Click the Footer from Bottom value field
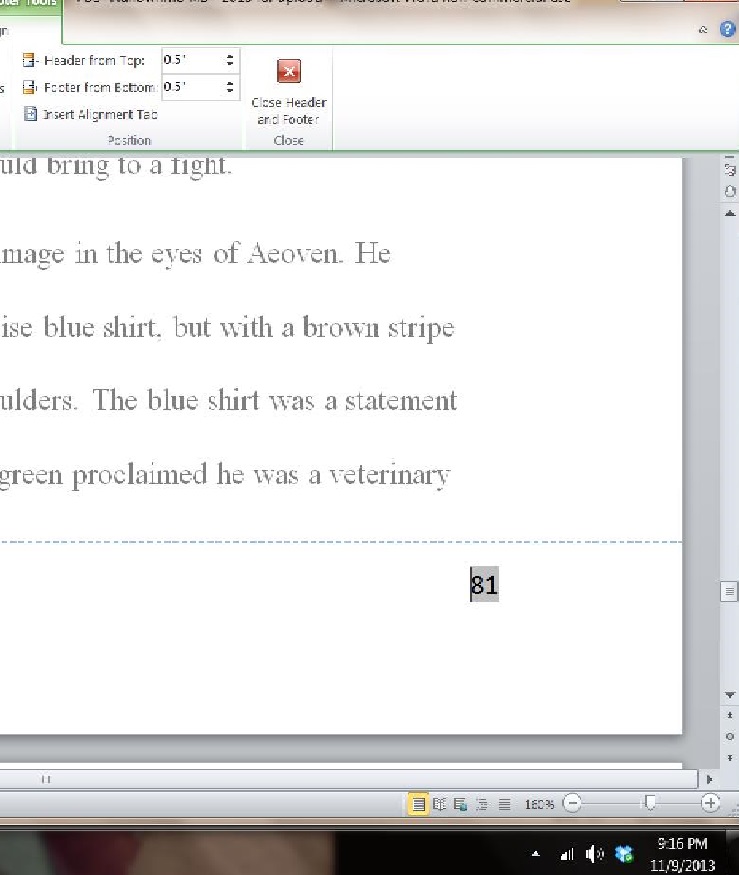This screenshot has height=875, width=739. point(192,87)
